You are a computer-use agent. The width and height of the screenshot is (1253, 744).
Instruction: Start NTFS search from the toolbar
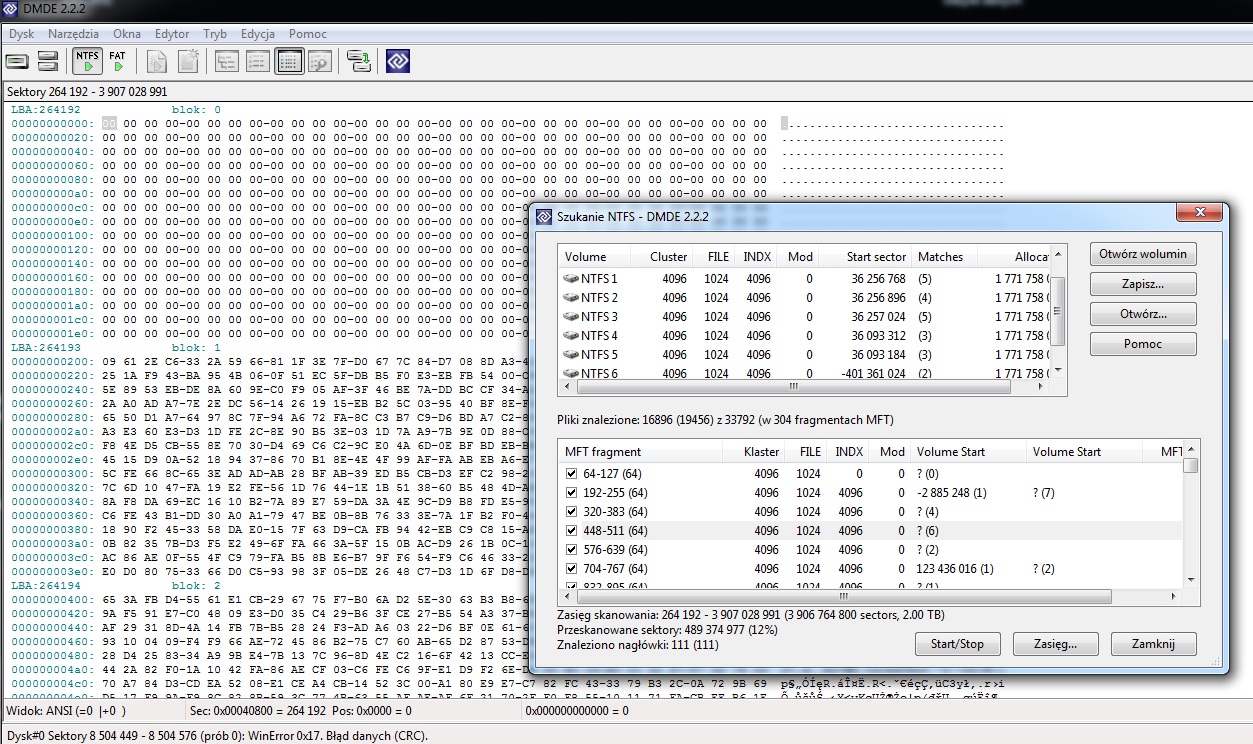(88, 62)
